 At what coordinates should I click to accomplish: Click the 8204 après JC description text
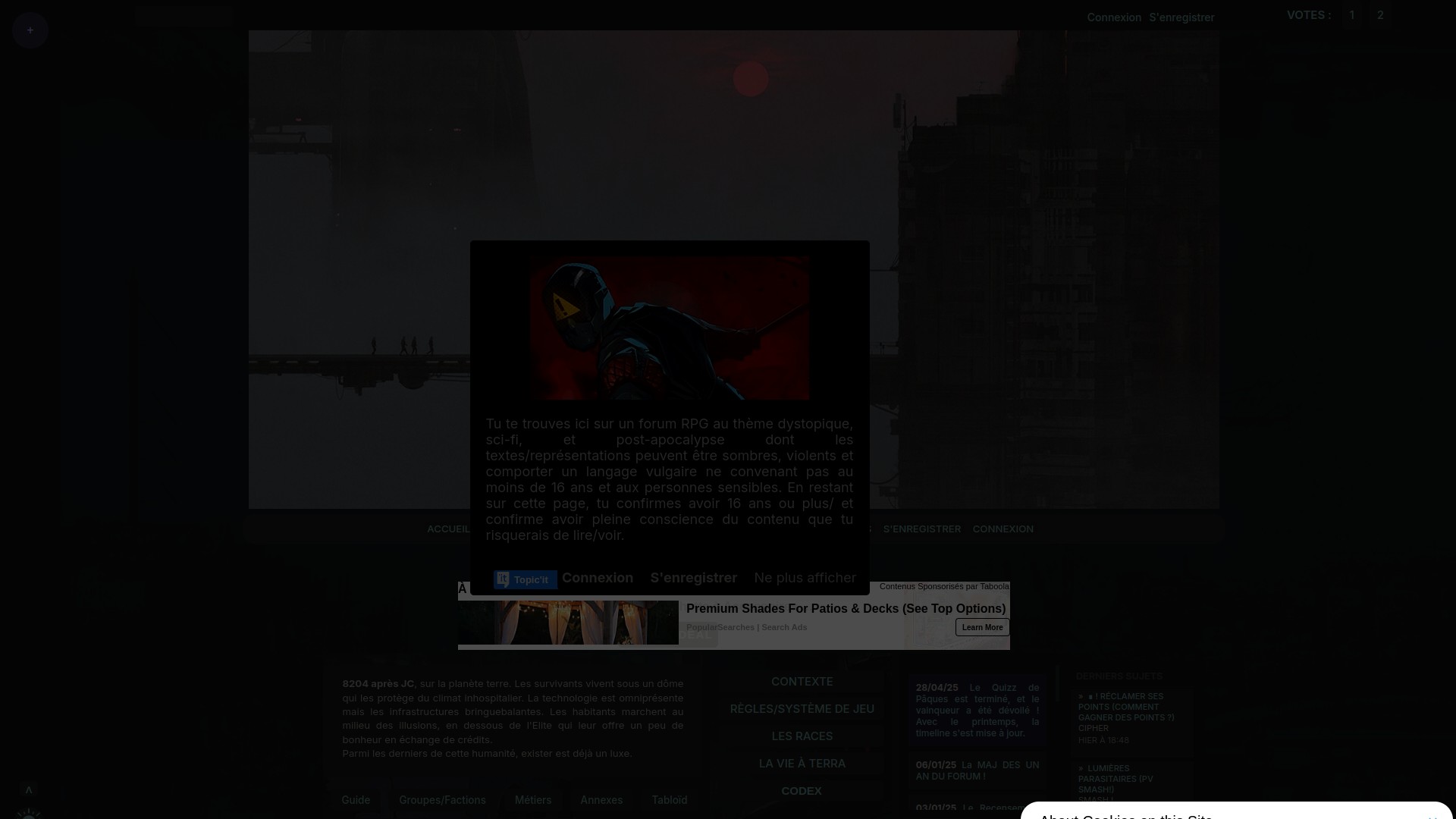point(513,718)
